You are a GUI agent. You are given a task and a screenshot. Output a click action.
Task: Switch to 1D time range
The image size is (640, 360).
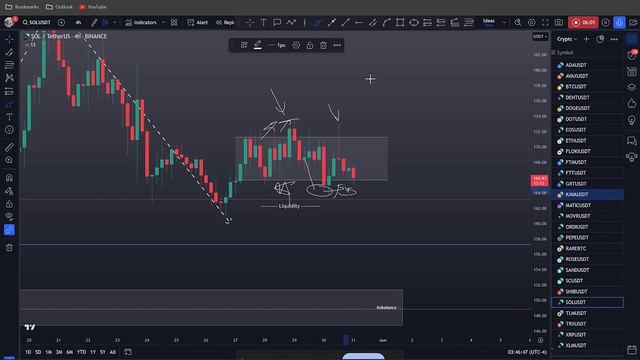tap(28, 352)
